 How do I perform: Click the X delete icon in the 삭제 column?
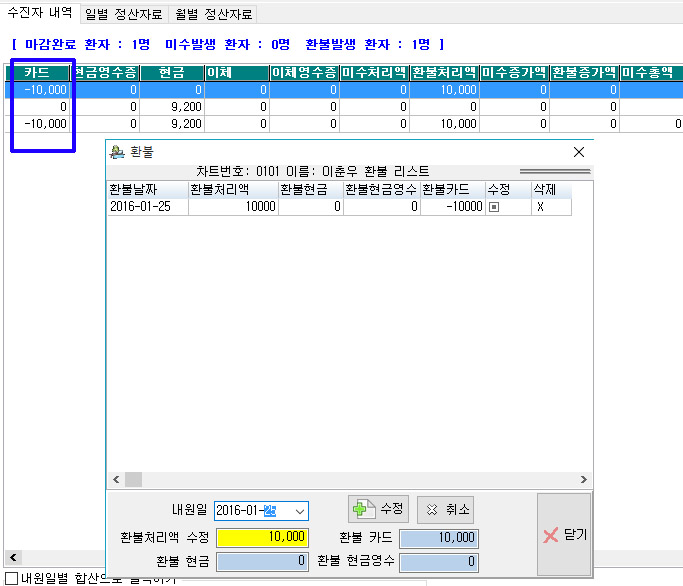tap(540, 206)
